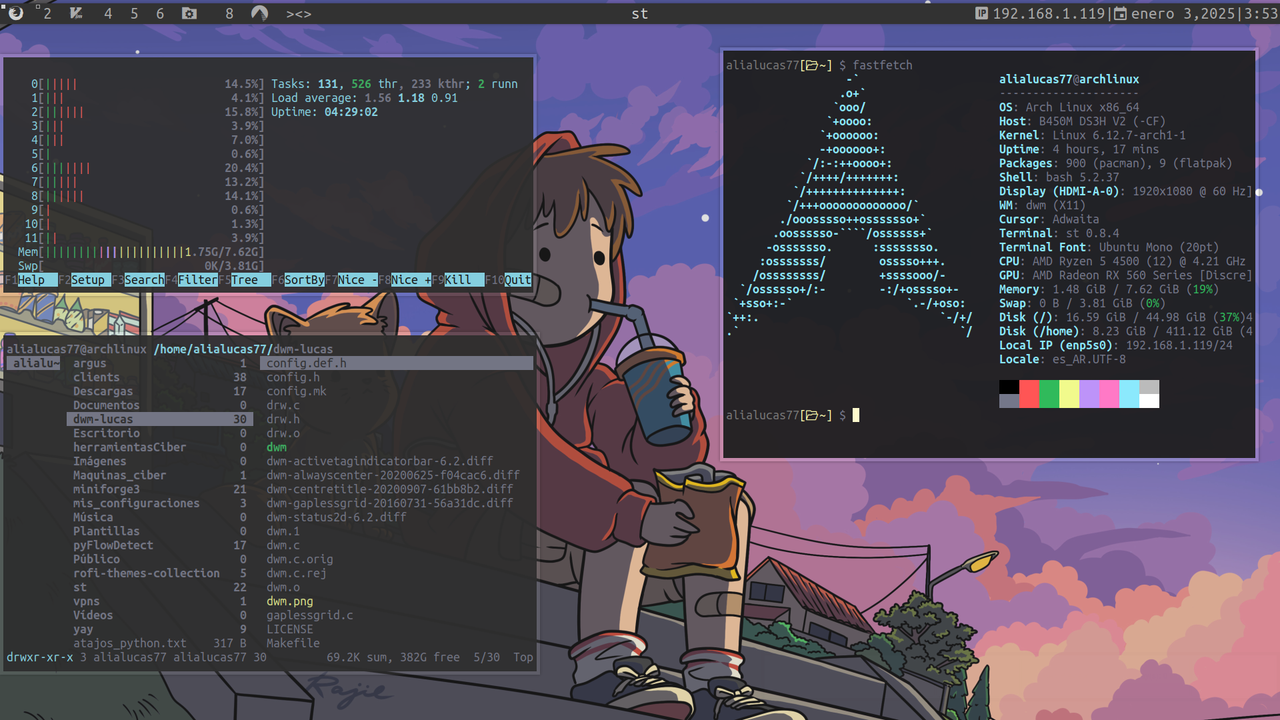The height and width of the screenshot is (720, 1280).
Task: Click the red swatch in the fastfetch palette
Action: [x=1029, y=394]
